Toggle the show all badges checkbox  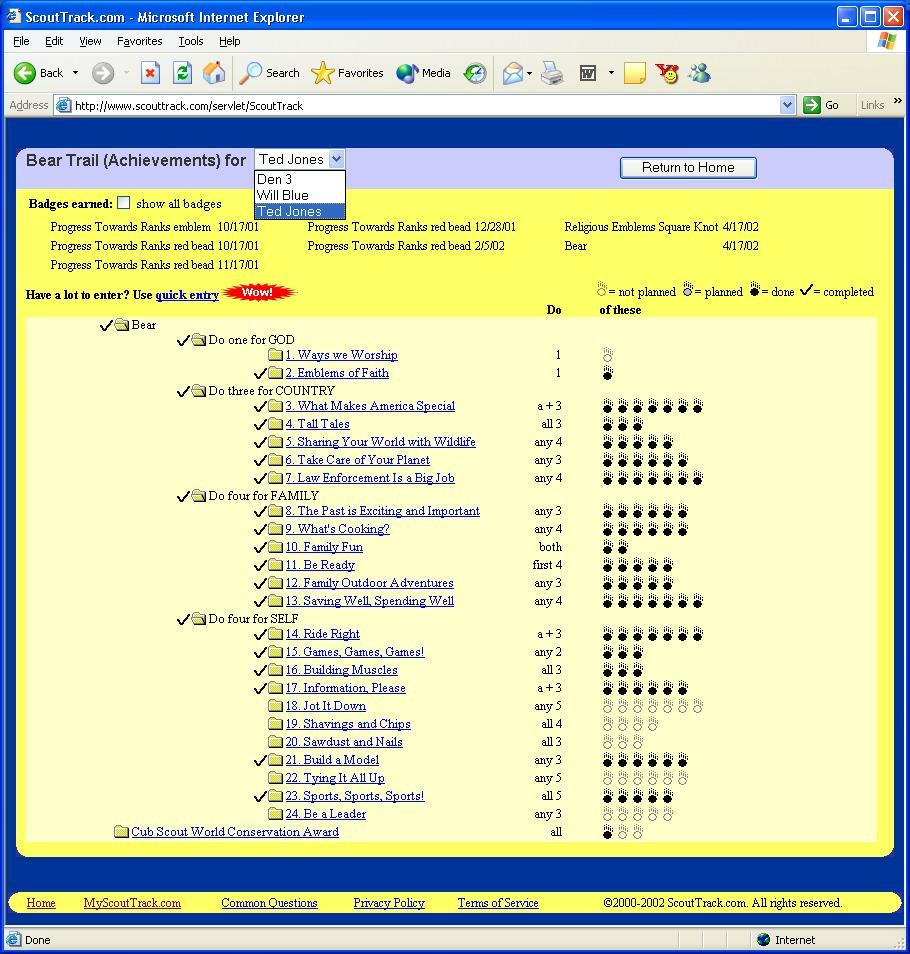click(123, 203)
